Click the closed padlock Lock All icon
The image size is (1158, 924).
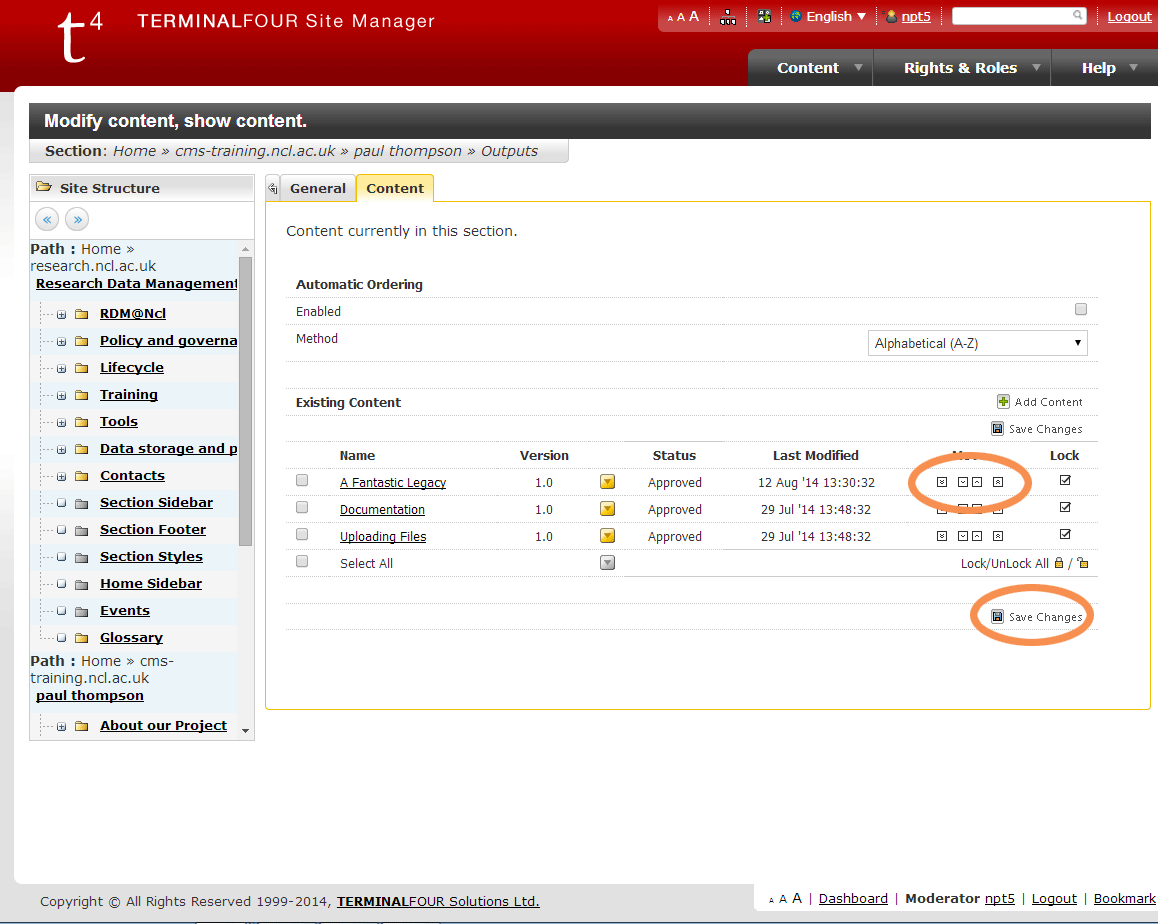[1059, 563]
